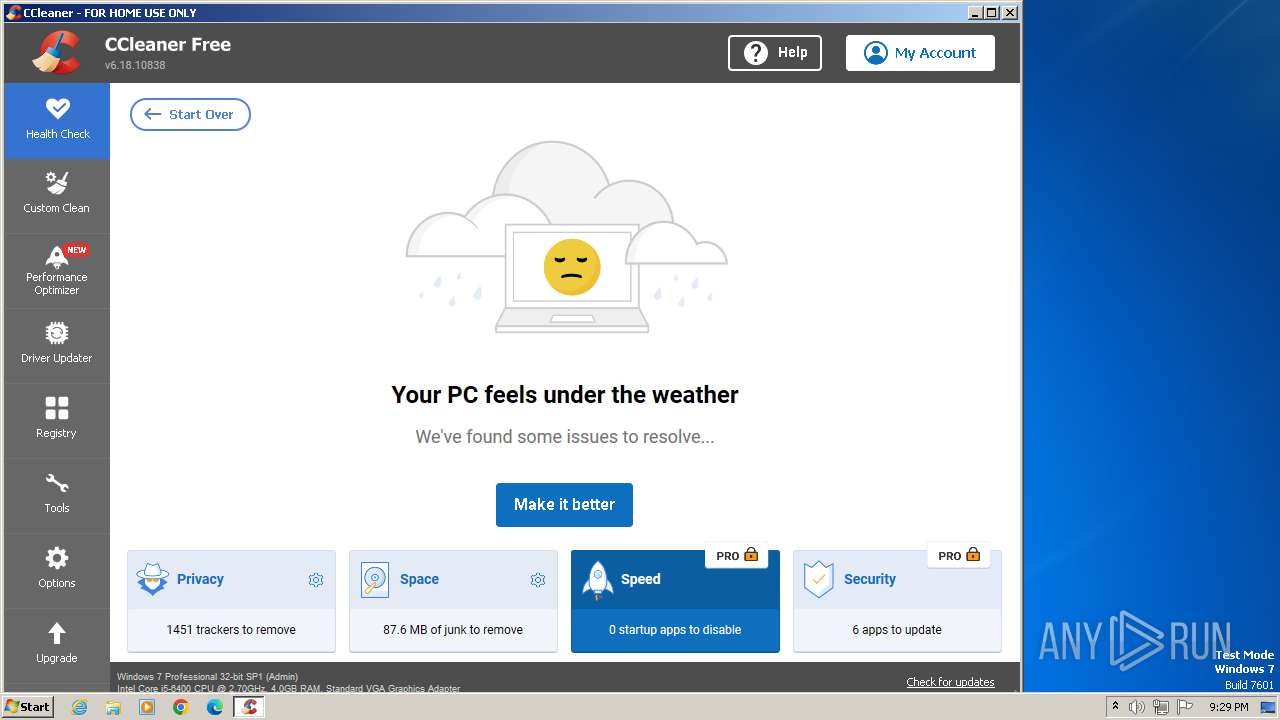The image size is (1280, 720).
Task: Select '0 startup apps to disable' text
Action: click(x=675, y=630)
